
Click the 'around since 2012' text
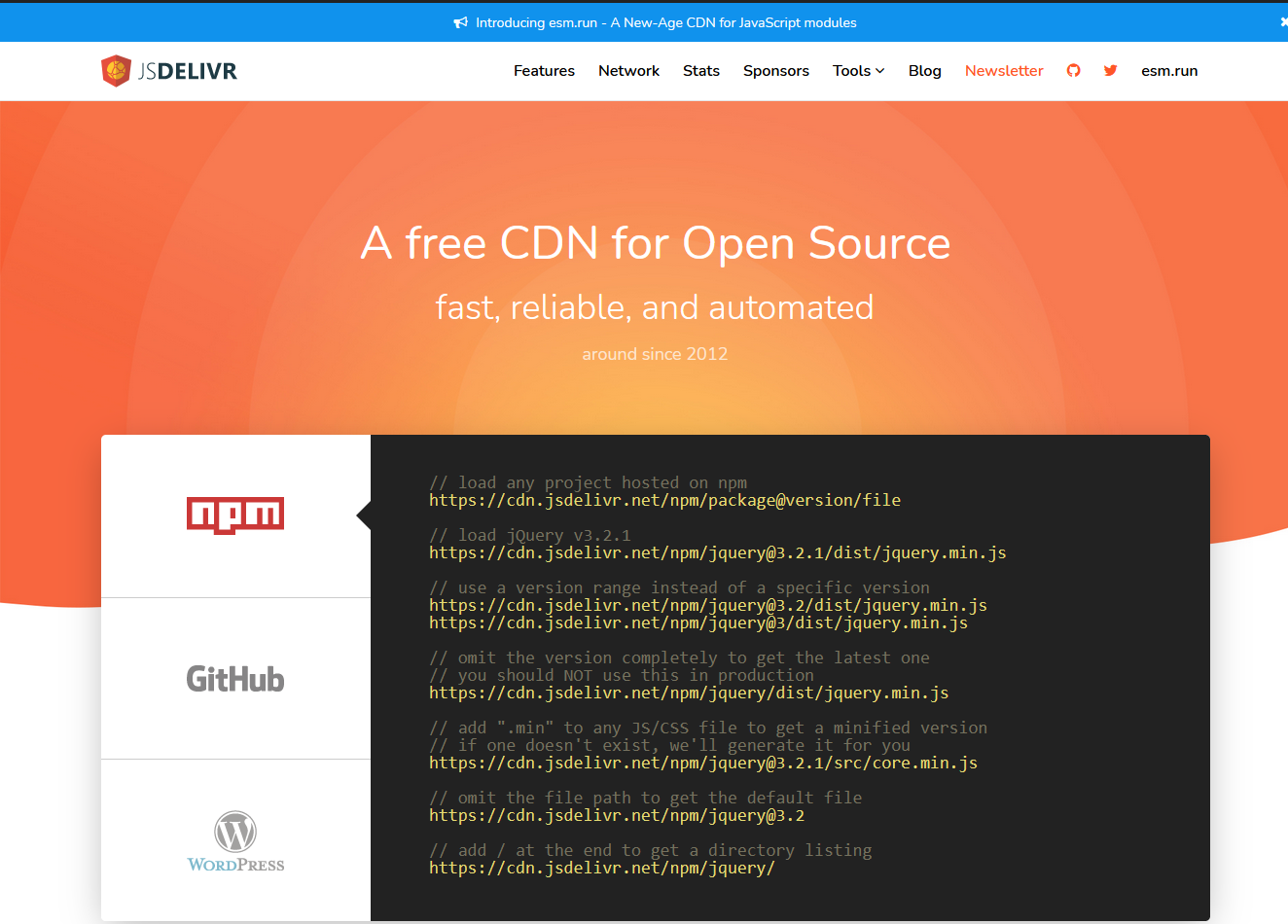pos(655,354)
